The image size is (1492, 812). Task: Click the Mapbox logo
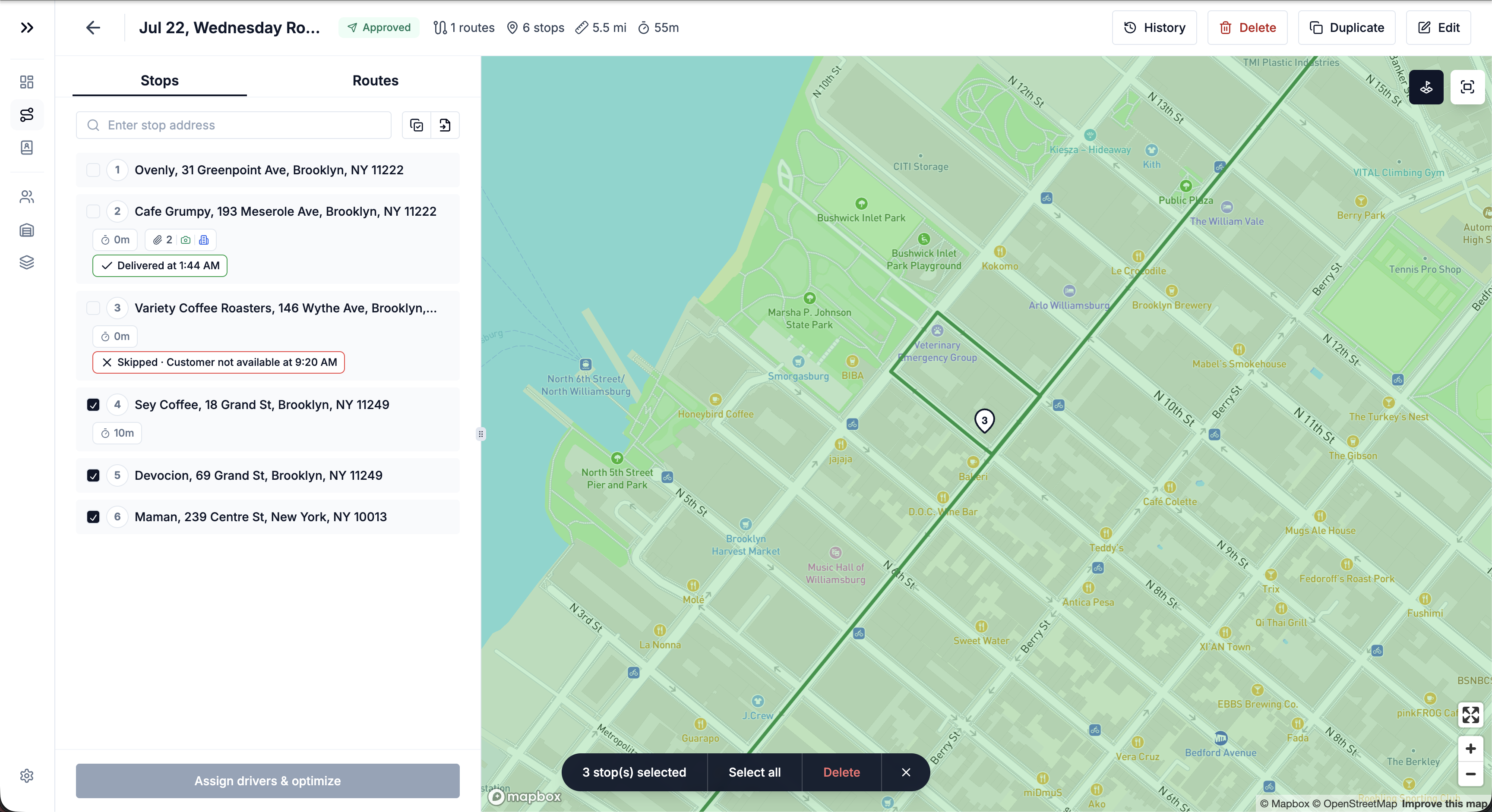[x=525, y=796]
